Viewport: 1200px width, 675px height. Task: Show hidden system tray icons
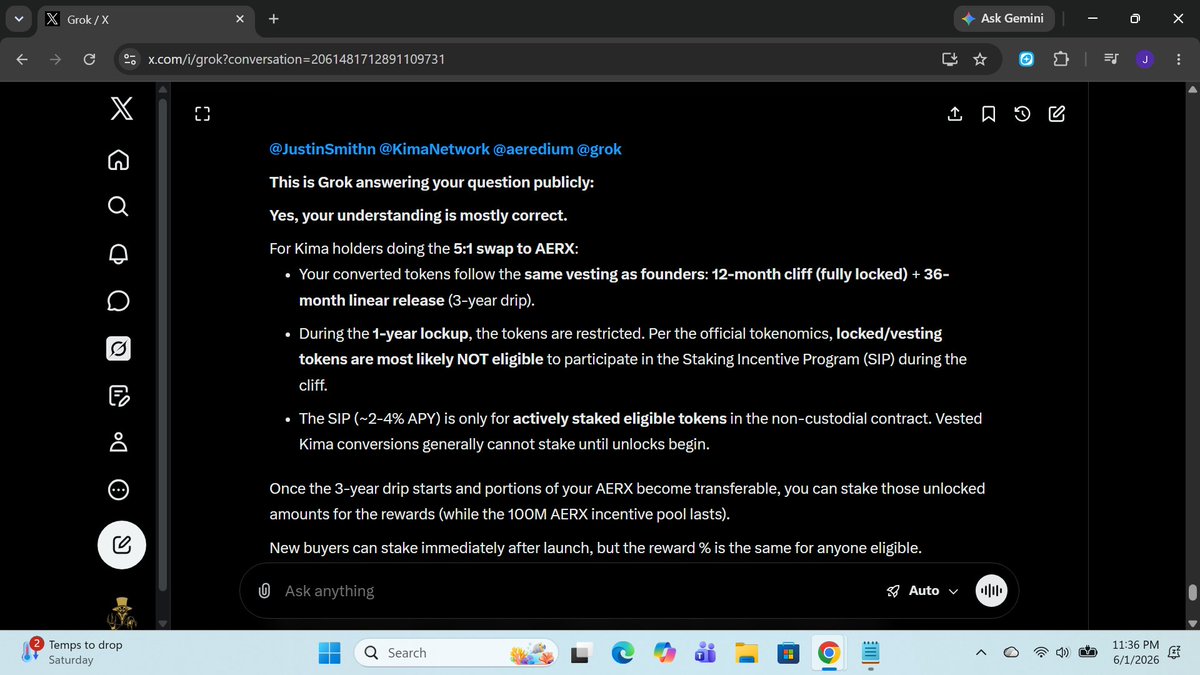(x=981, y=653)
